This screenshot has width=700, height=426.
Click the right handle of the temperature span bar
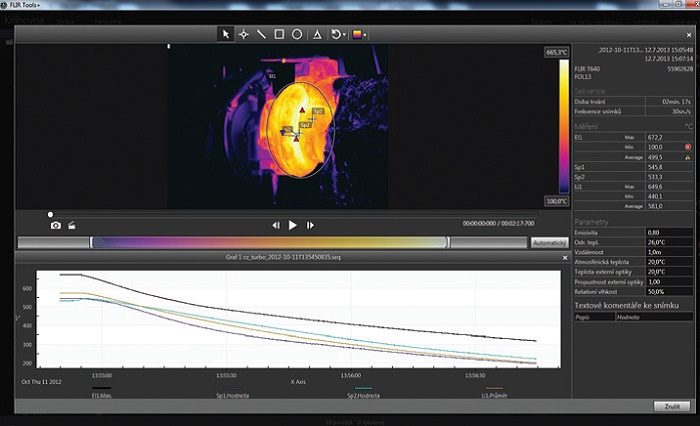point(448,242)
